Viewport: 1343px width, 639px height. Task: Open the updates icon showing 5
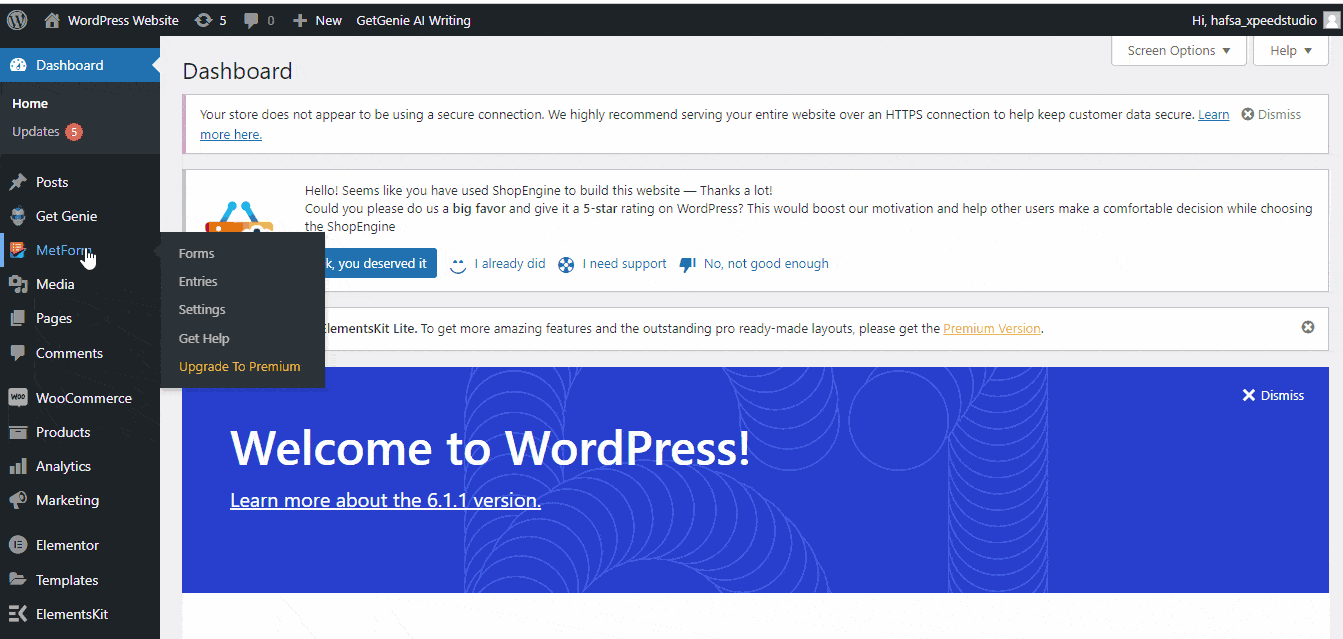tap(210, 20)
